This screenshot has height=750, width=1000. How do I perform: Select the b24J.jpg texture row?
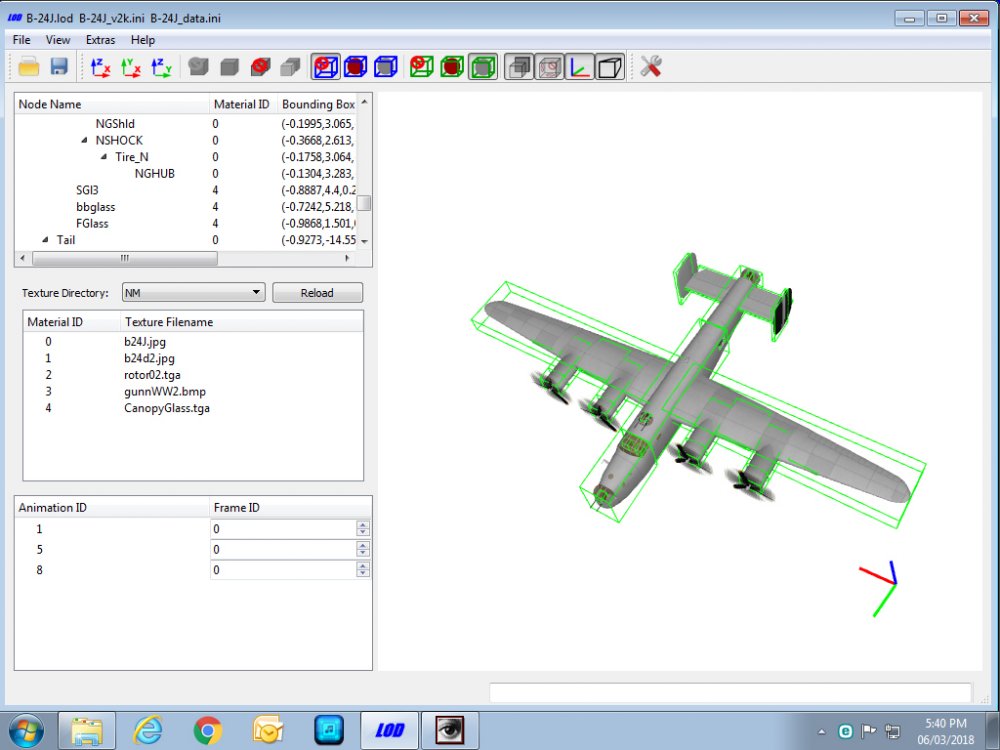coord(193,342)
